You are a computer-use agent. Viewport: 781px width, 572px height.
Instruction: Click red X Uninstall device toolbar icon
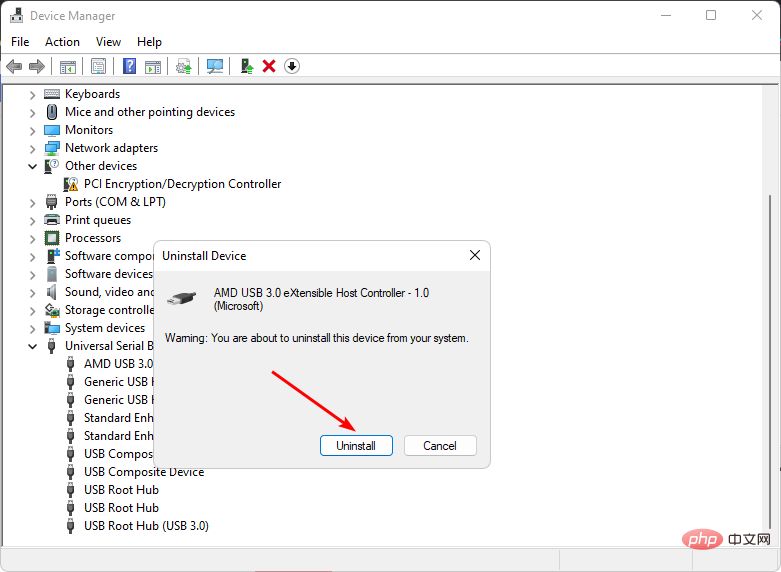(x=269, y=66)
